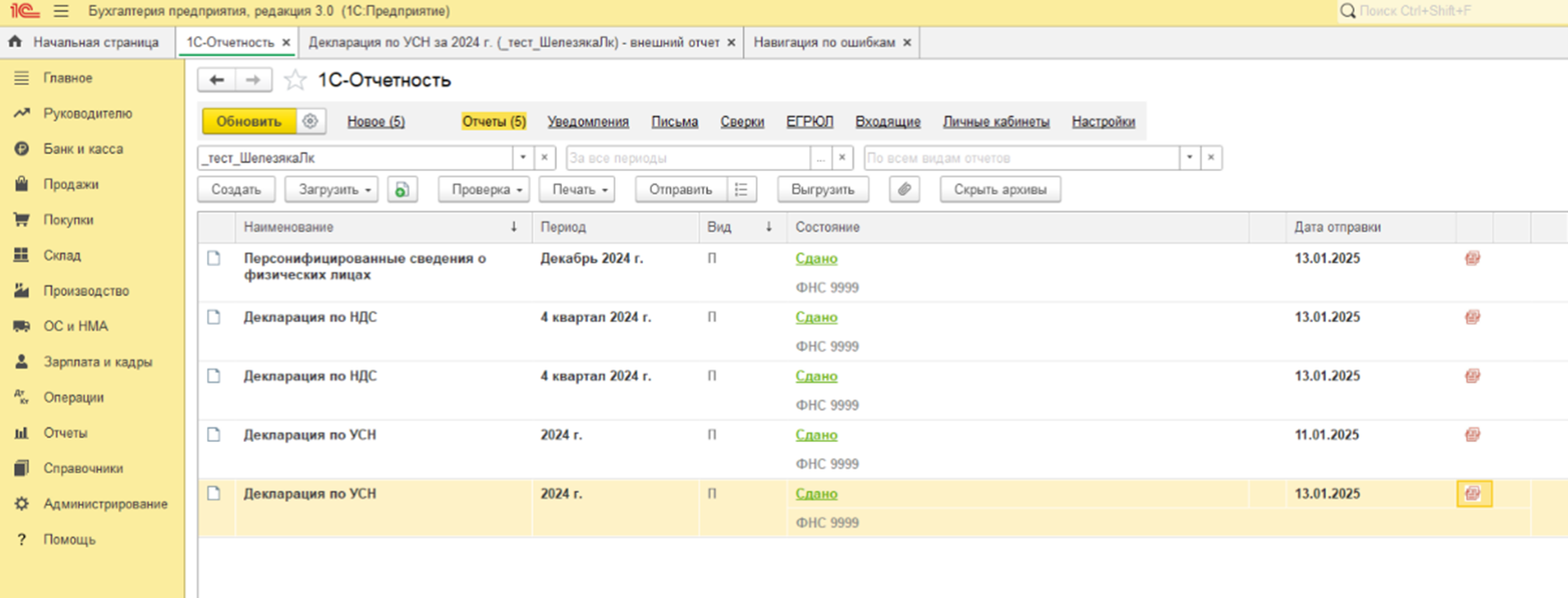Open the Помощь help section in the sidebar
The height and width of the screenshot is (598, 1568).
[x=69, y=540]
